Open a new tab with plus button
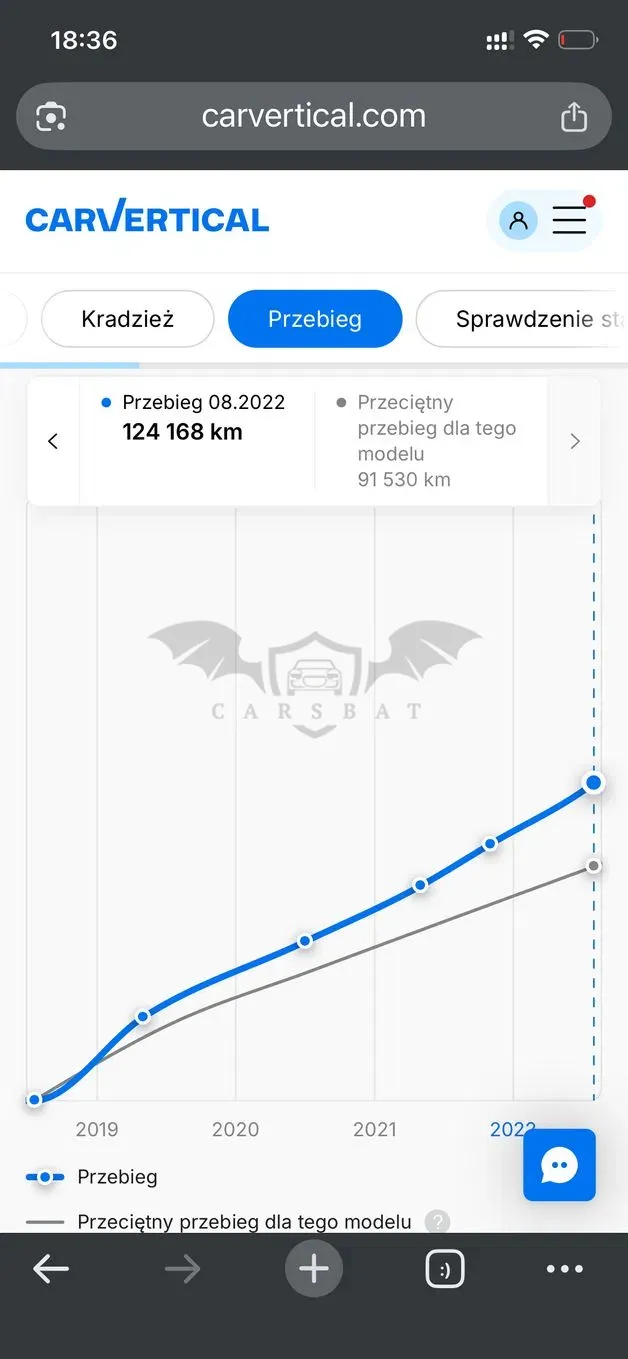This screenshot has width=628, height=1359. 314,1269
